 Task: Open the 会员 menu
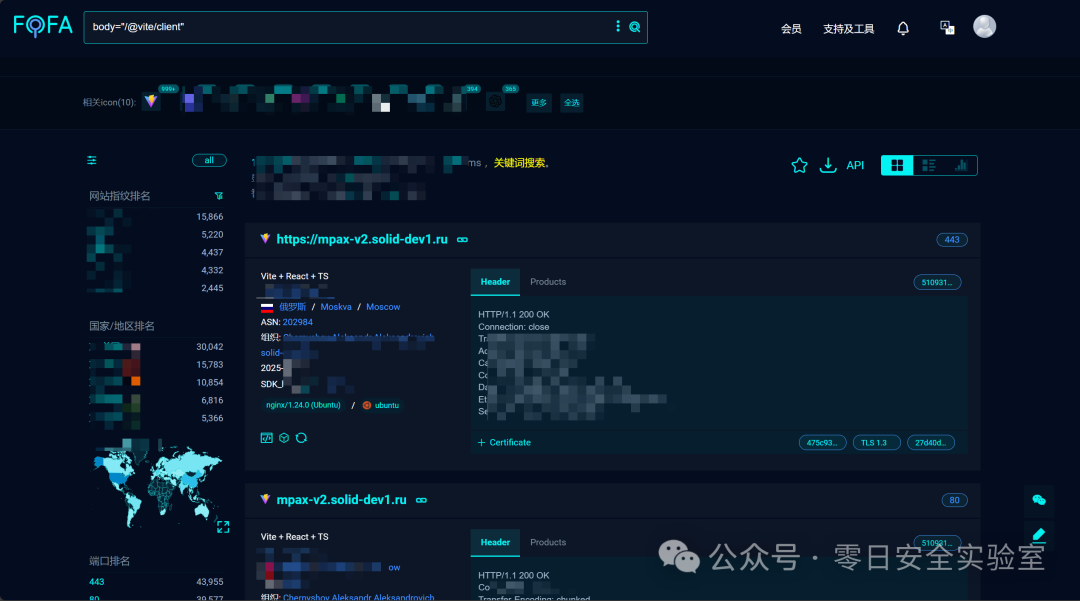(791, 29)
